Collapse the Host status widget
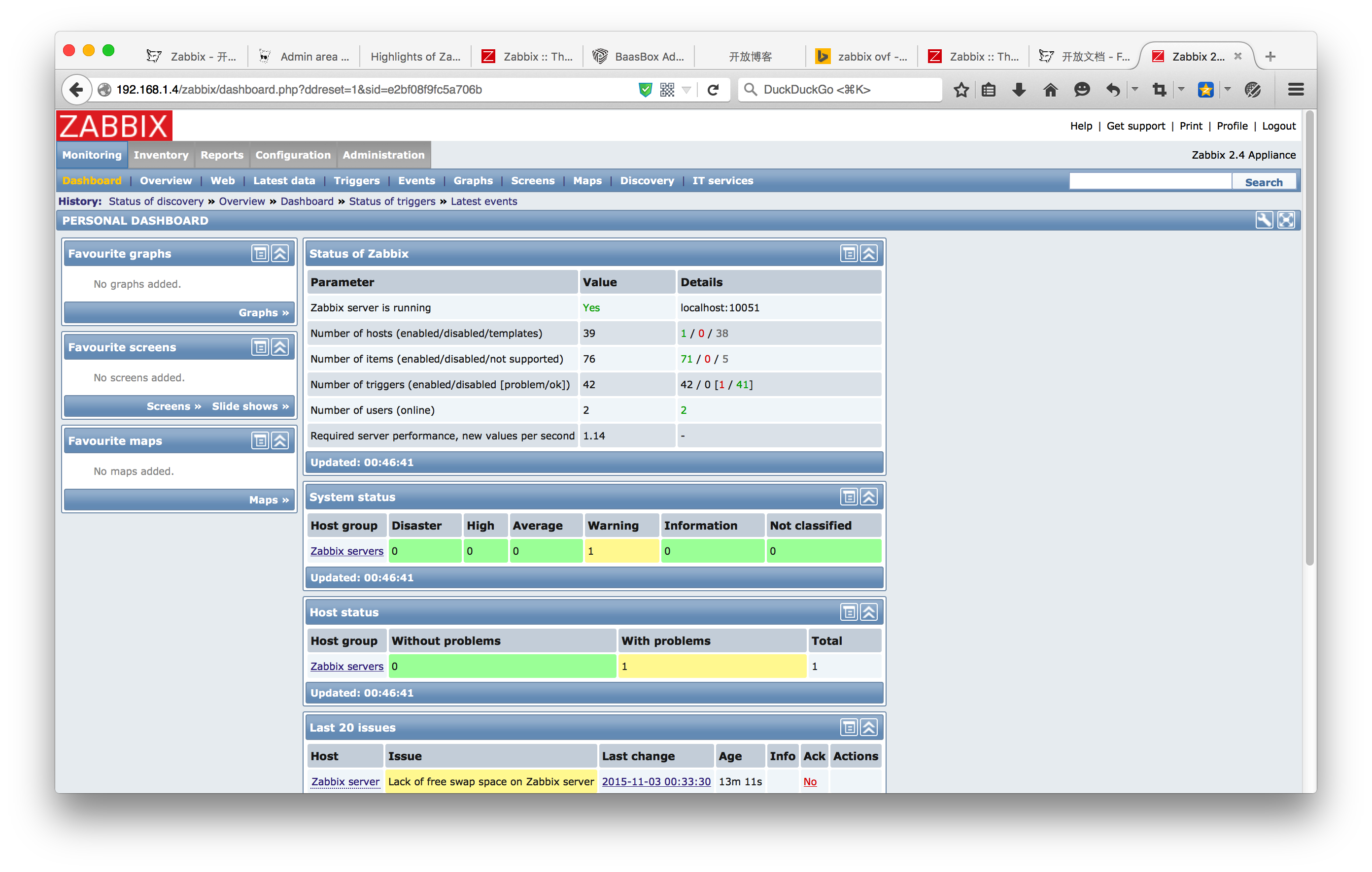Viewport: 1372px width, 872px height. tap(868, 612)
